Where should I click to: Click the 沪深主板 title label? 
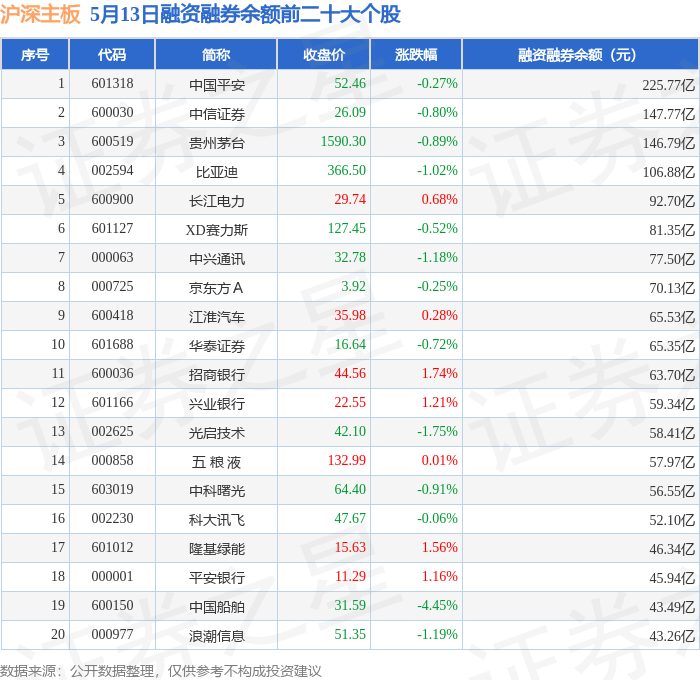pyautogui.click(x=40, y=14)
